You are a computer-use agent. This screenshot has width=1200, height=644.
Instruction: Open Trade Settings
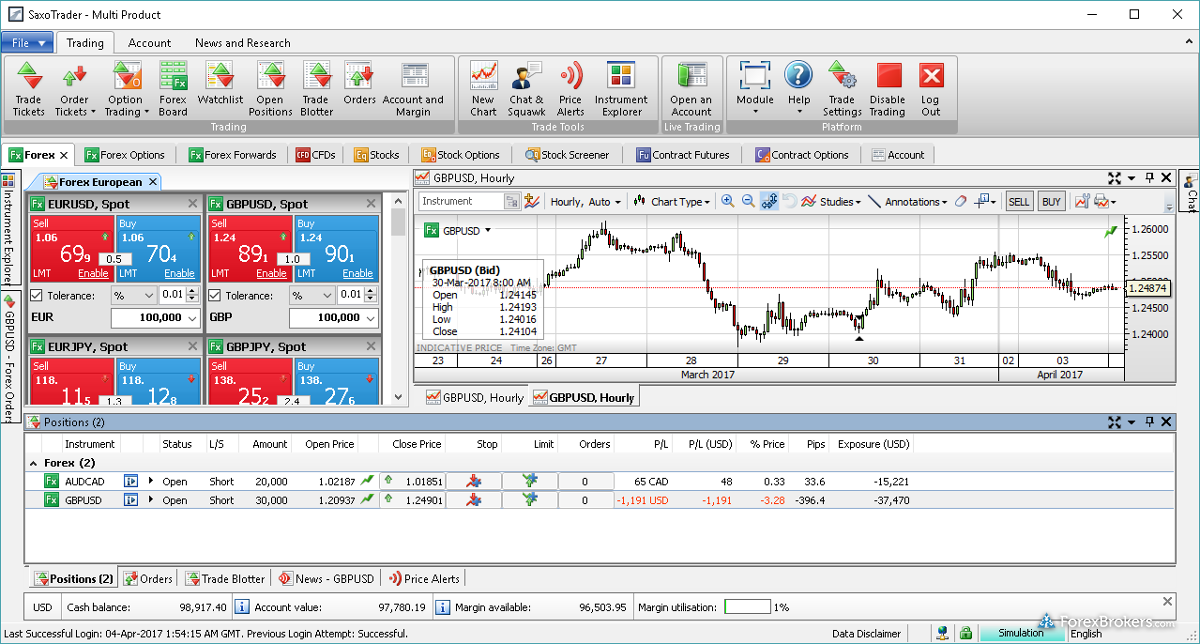[842, 90]
